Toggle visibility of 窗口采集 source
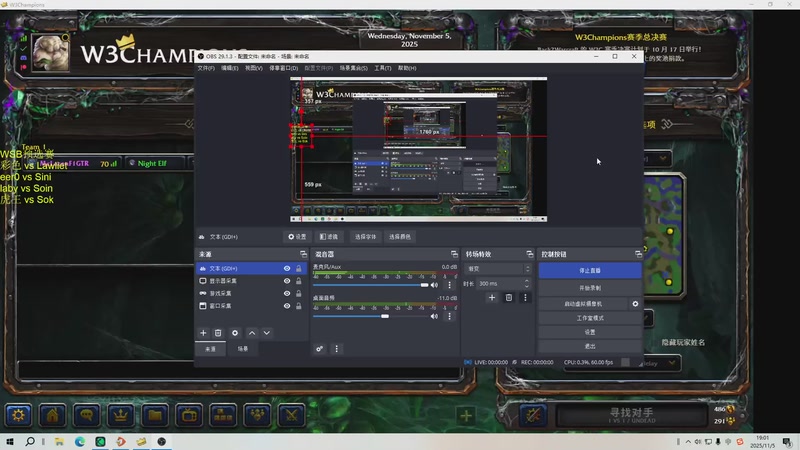 click(287, 306)
